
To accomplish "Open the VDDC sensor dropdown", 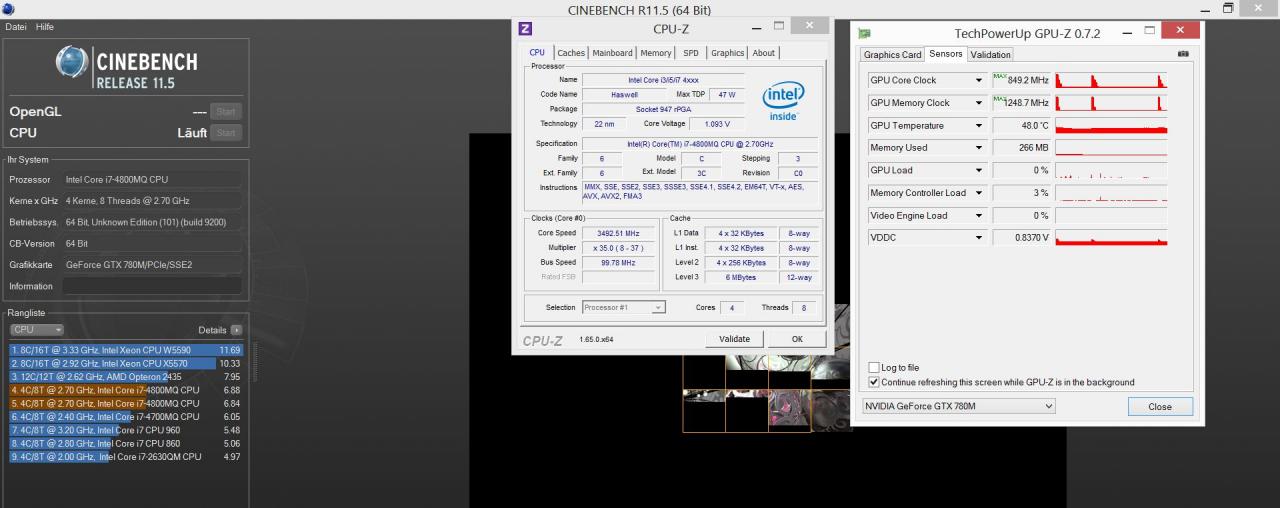I will [979, 238].
